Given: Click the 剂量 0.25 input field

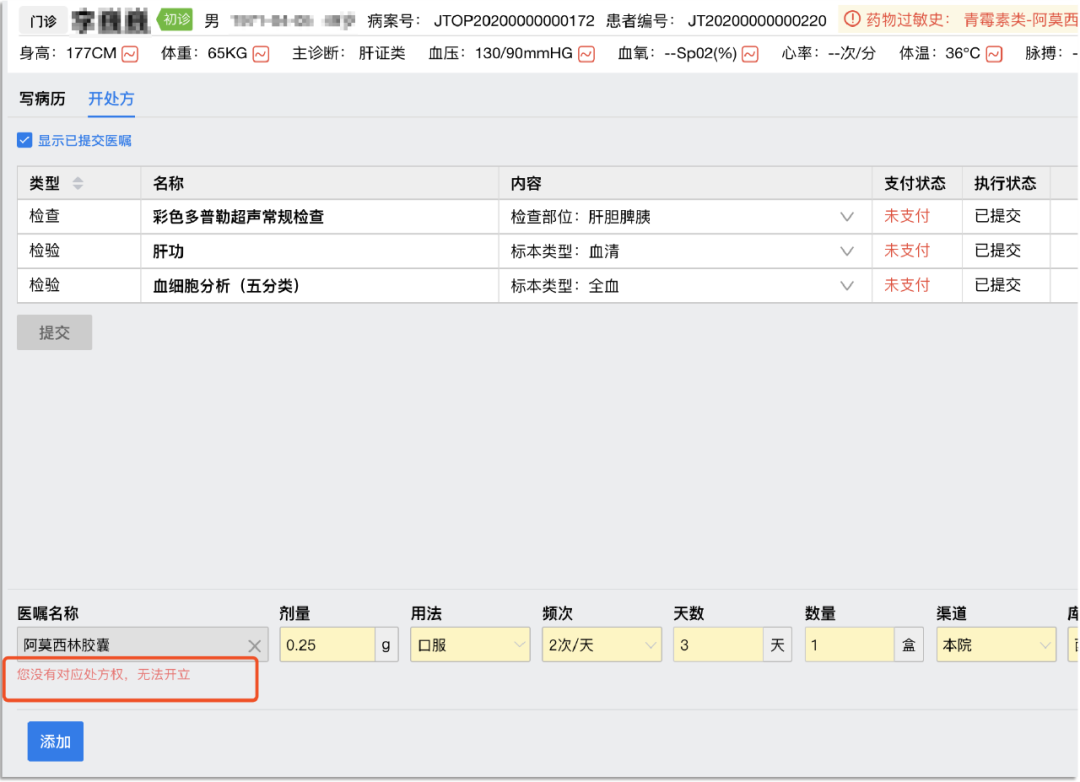Looking at the screenshot, I should (x=327, y=645).
